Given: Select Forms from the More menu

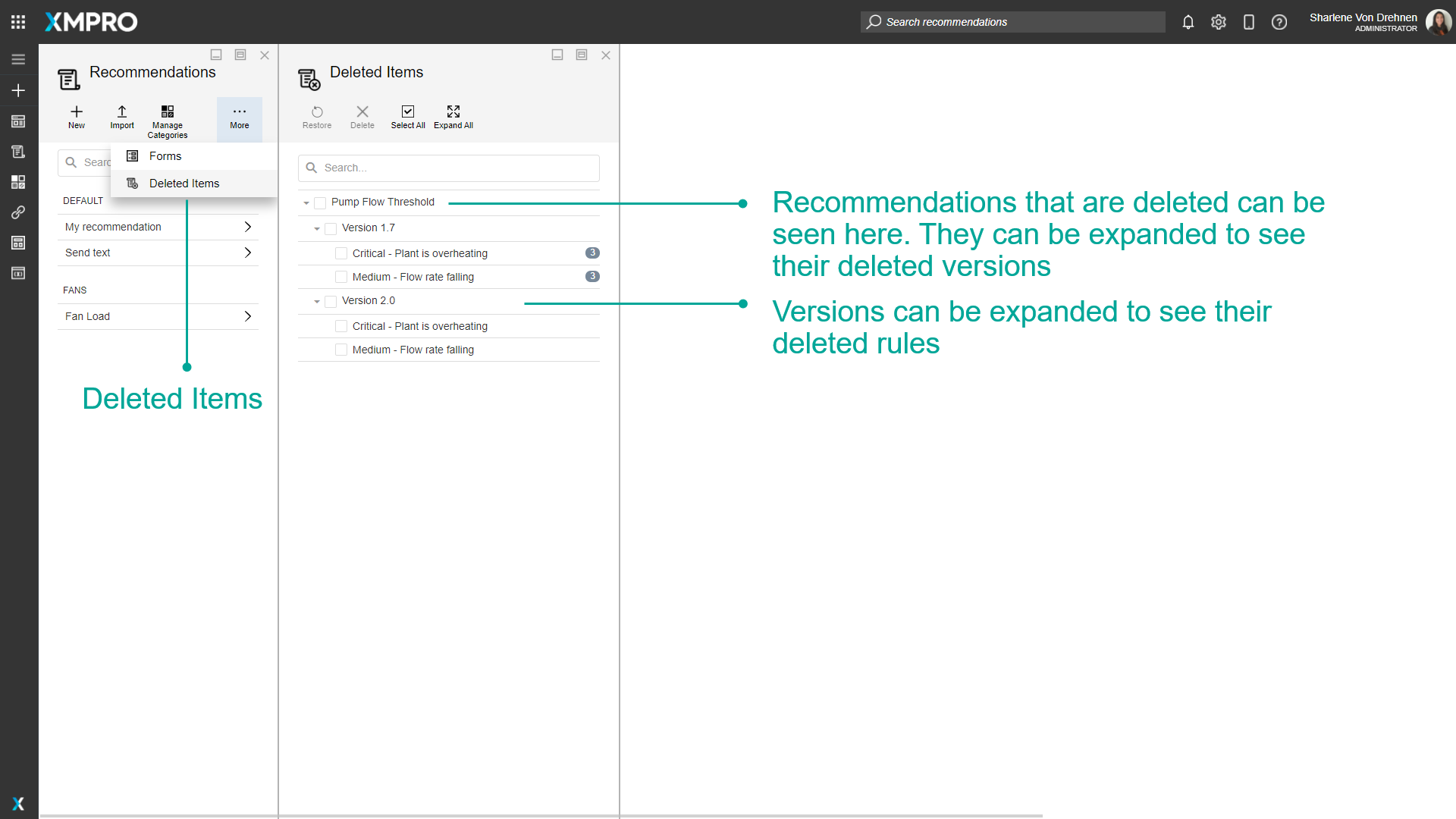Looking at the screenshot, I should tap(165, 156).
